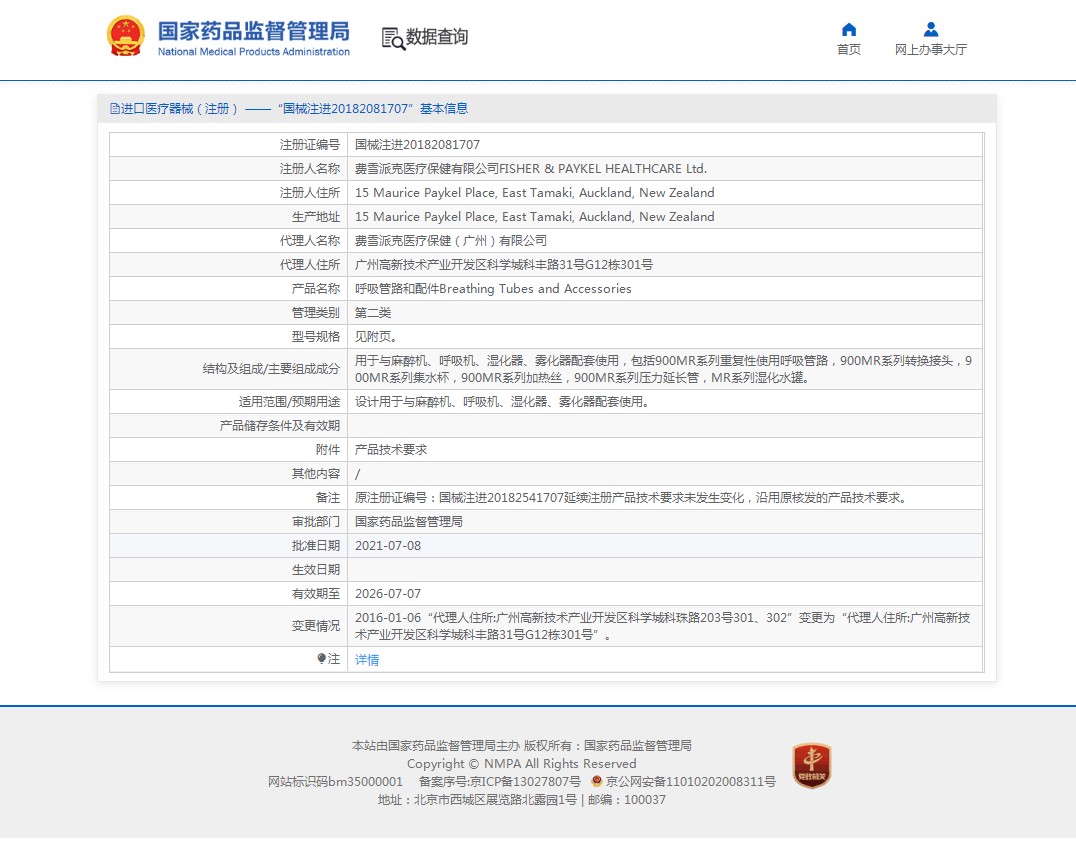1076x860 pixels.
Task: Click the online service hall person icon
Action: pos(931,30)
